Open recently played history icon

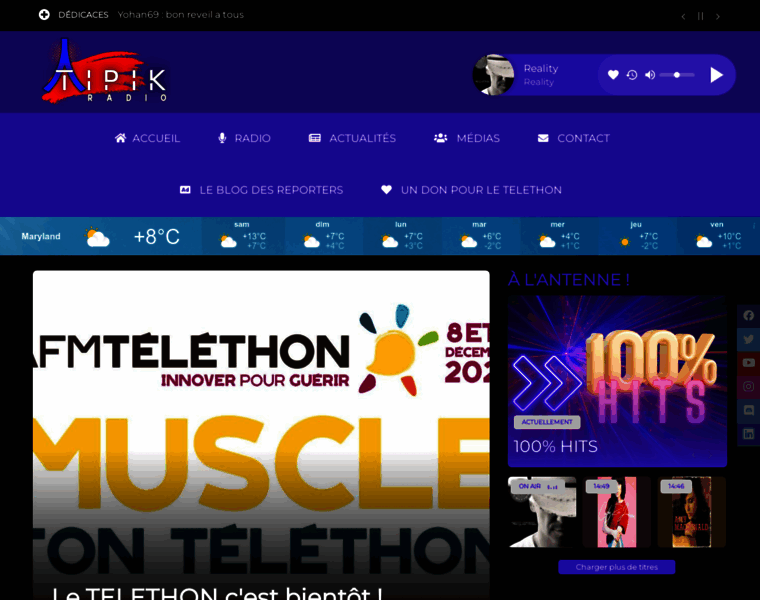pos(632,75)
